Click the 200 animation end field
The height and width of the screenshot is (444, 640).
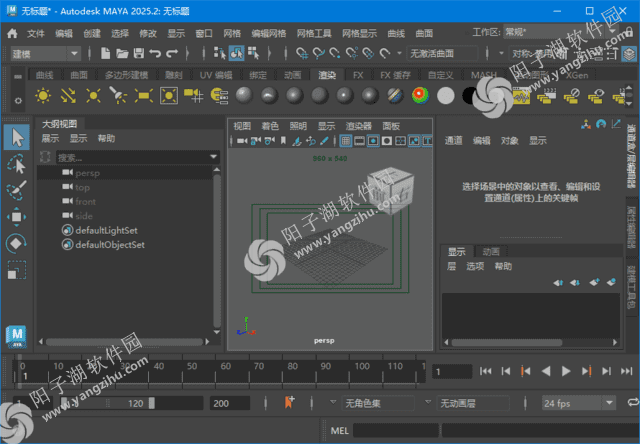point(230,404)
